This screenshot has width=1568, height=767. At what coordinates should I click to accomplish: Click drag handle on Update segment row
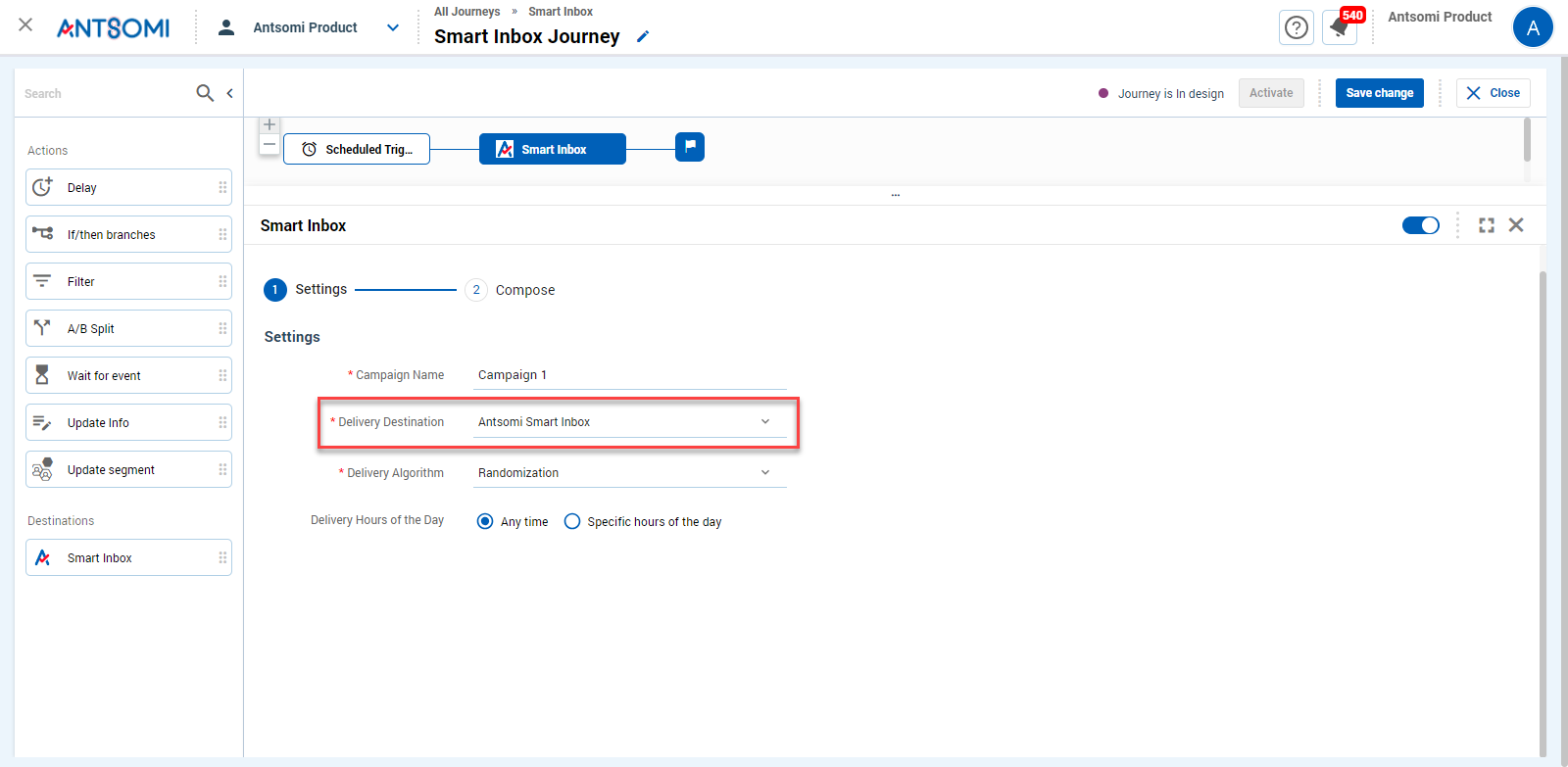tap(222, 469)
